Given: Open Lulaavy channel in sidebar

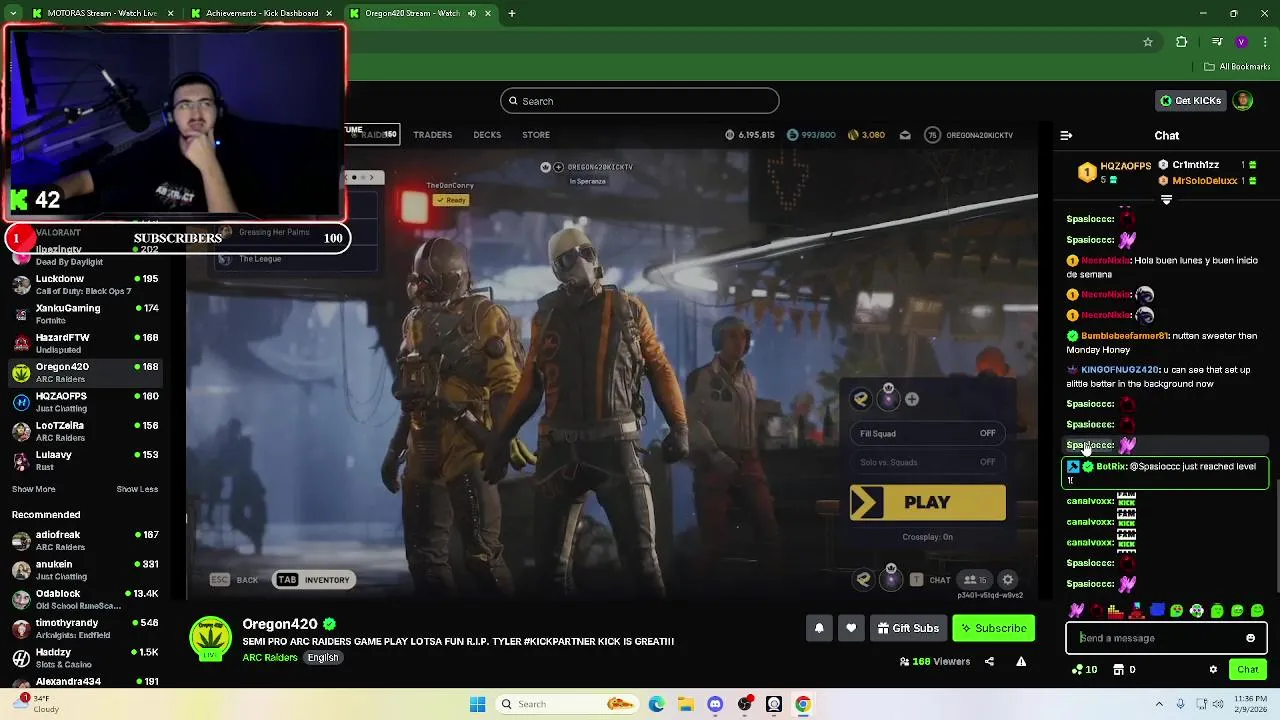Looking at the screenshot, I should [85, 460].
